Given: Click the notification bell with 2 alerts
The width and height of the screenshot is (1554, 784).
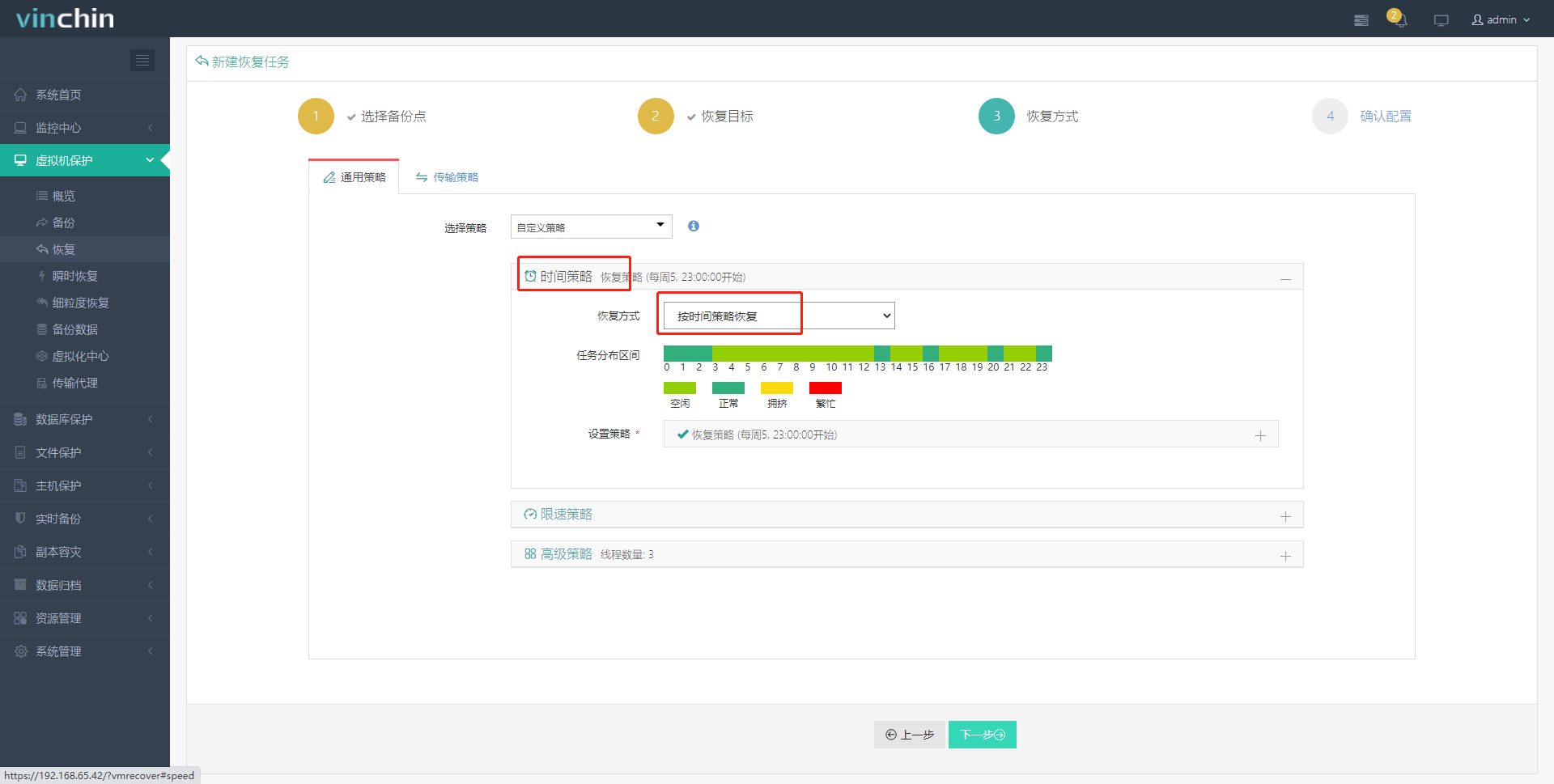Looking at the screenshot, I should coord(1399,19).
